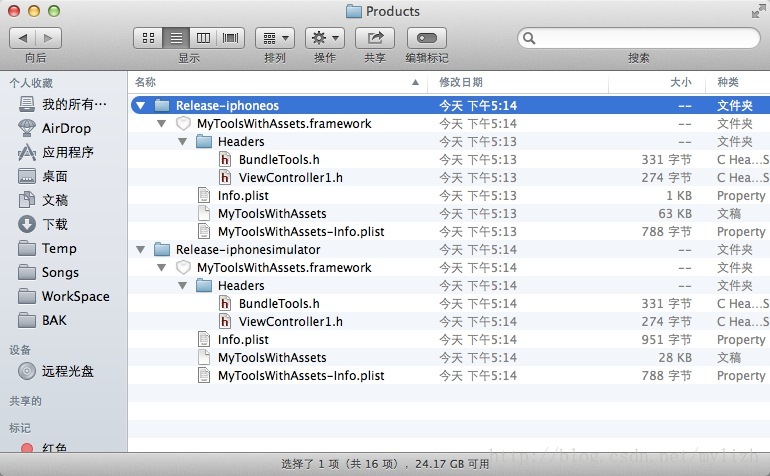The height and width of the screenshot is (476, 770).
Task: Open AirDrop in the sidebar
Action: click(55, 128)
